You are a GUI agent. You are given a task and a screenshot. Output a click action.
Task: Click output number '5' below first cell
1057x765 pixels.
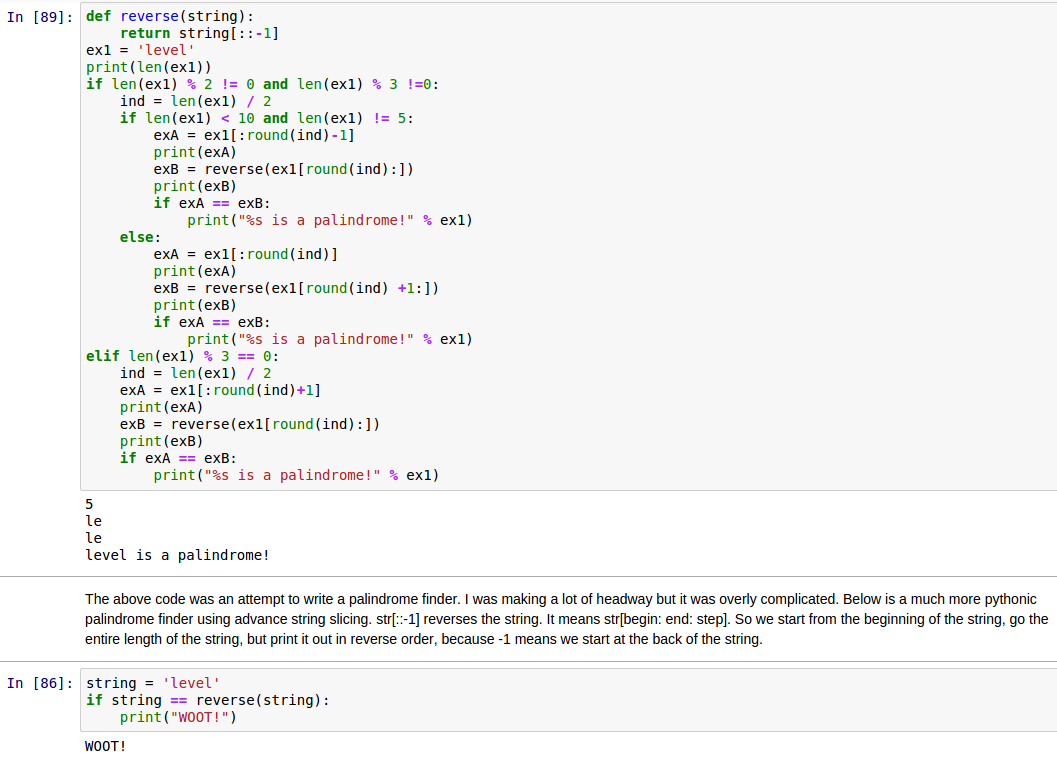pos(90,504)
